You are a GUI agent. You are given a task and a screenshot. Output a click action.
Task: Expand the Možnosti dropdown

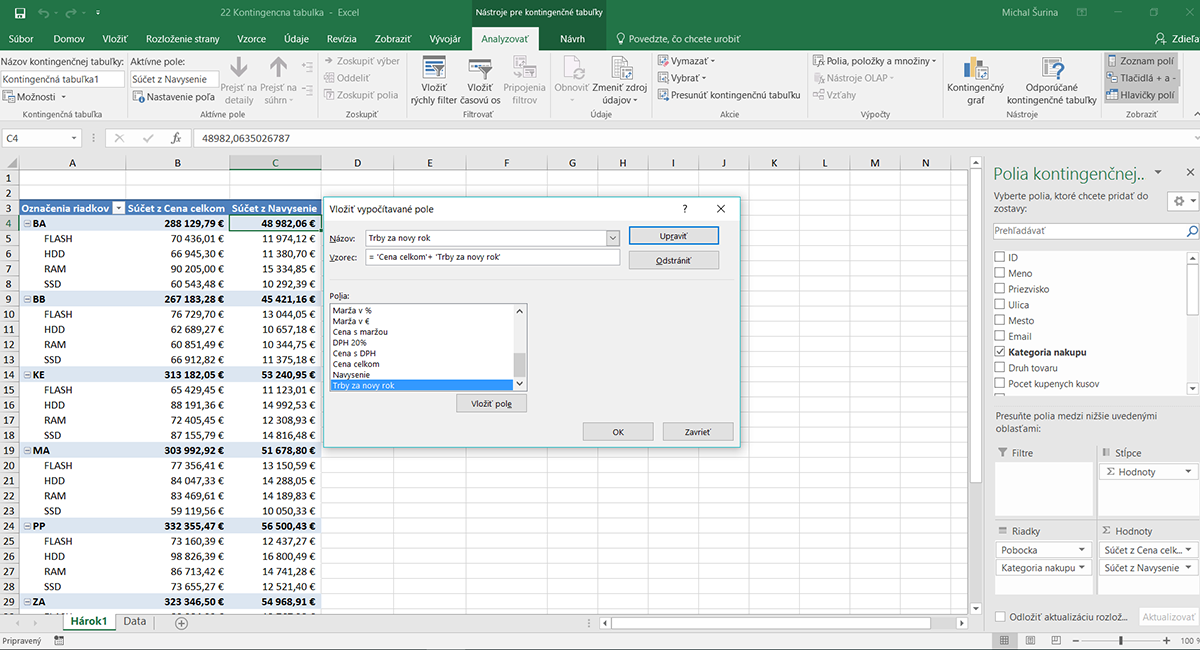click(x=35, y=97)
